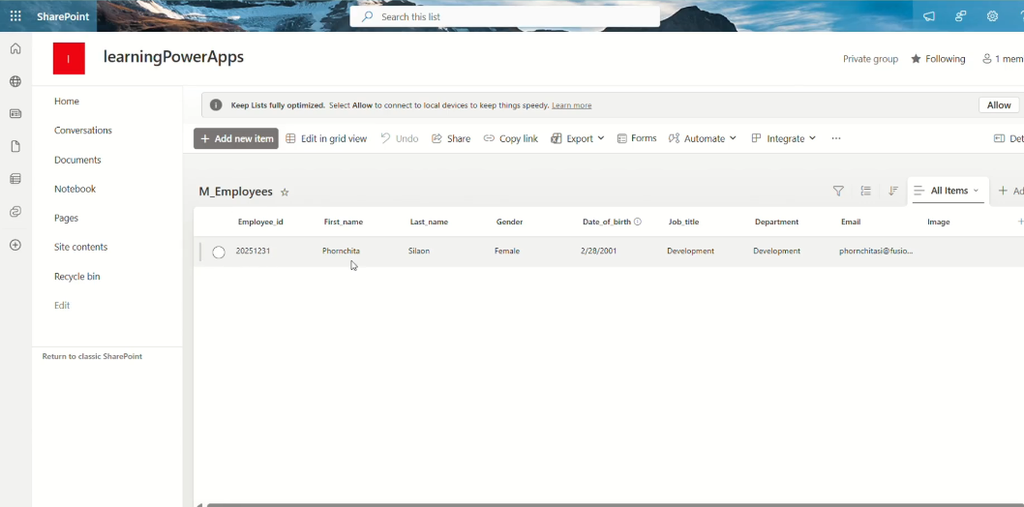Open the links icon in left rail
The height and width of the screenshot is (507, 1024).
pos(16,212)
